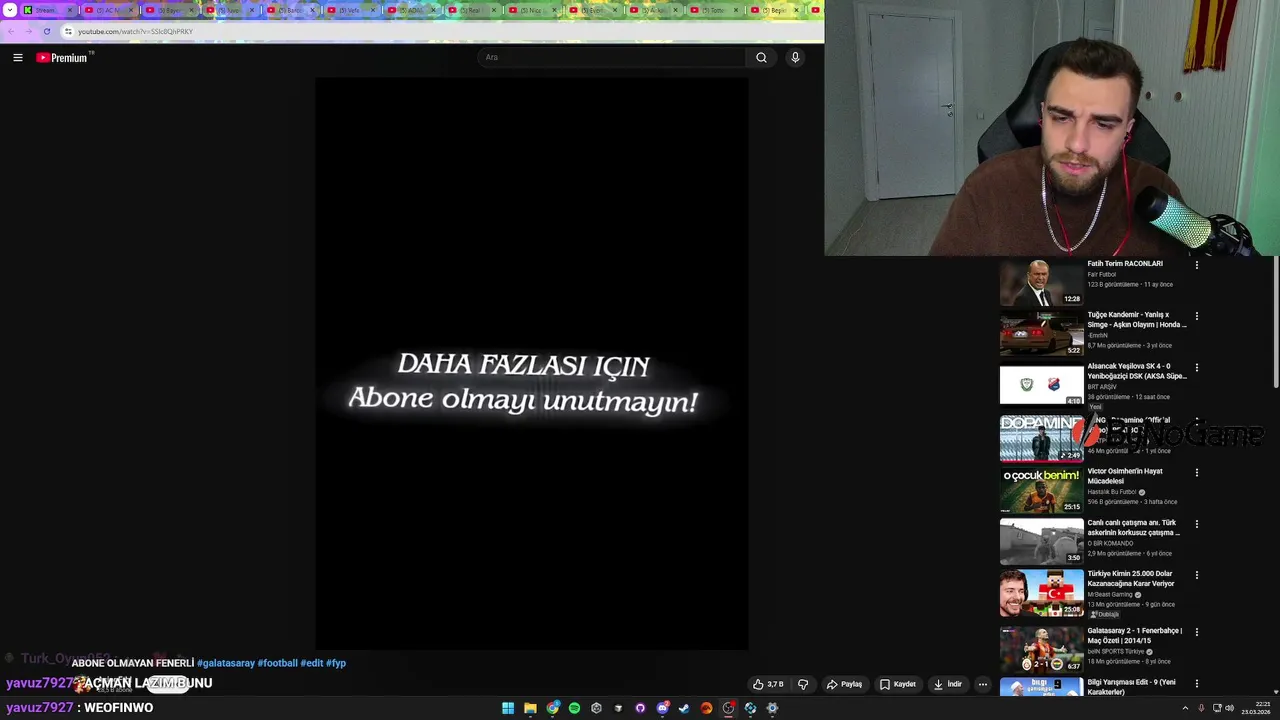Image resolution: width=1280 pixels, height=720 pixels.
Task: Open Discord from the taskbar
Action: click(662, 708)
